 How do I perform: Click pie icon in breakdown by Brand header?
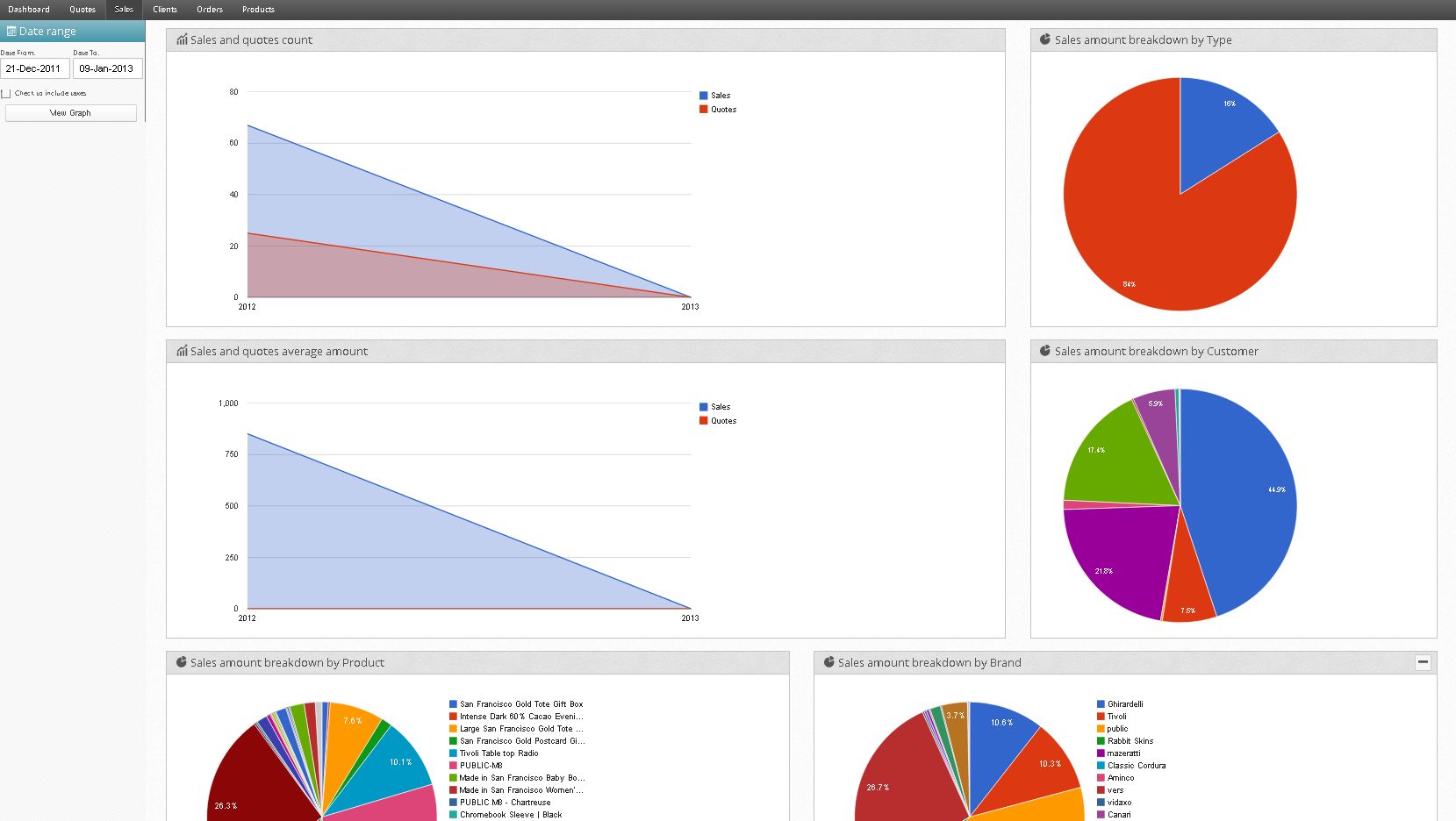pyautogui.click(x=828, y=662)
